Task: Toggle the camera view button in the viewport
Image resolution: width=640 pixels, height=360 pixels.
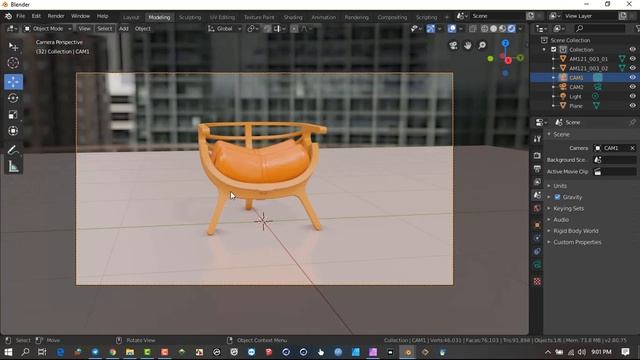Action: coord(453,45)
